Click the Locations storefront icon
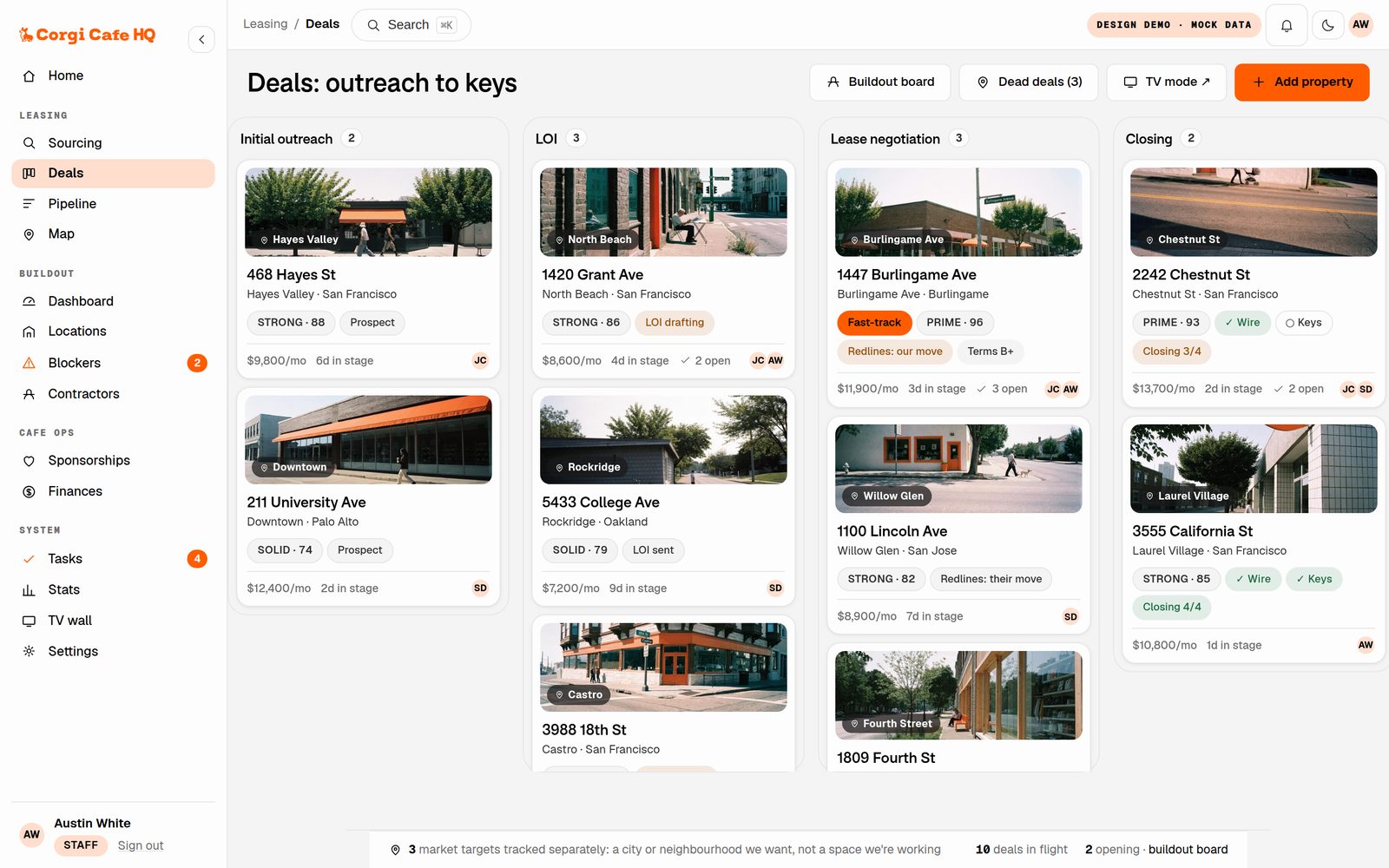This screenshot has height=868, width=1389. click(x=29, y=332)
